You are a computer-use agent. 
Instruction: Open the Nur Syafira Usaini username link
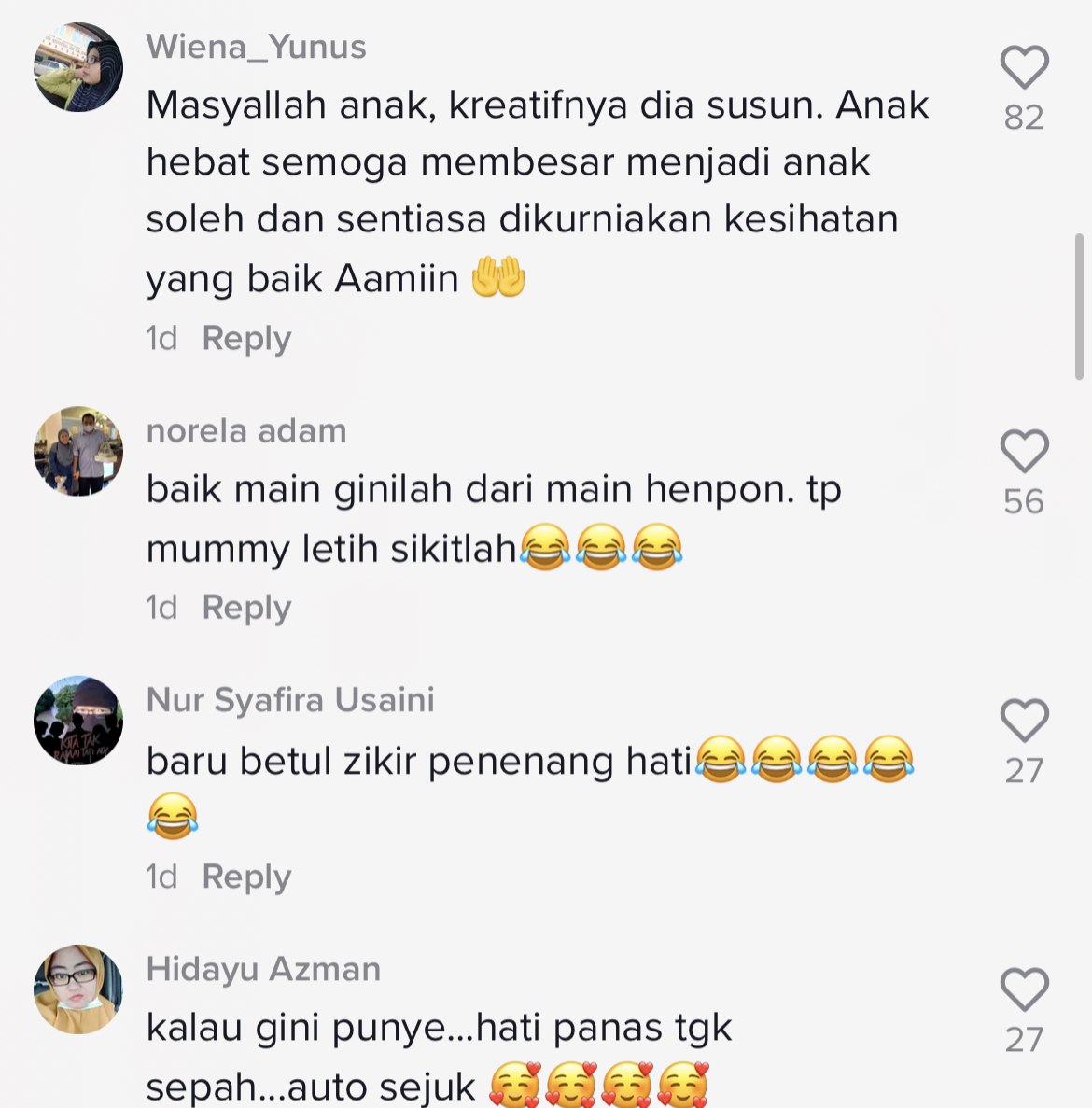point(290,700)
